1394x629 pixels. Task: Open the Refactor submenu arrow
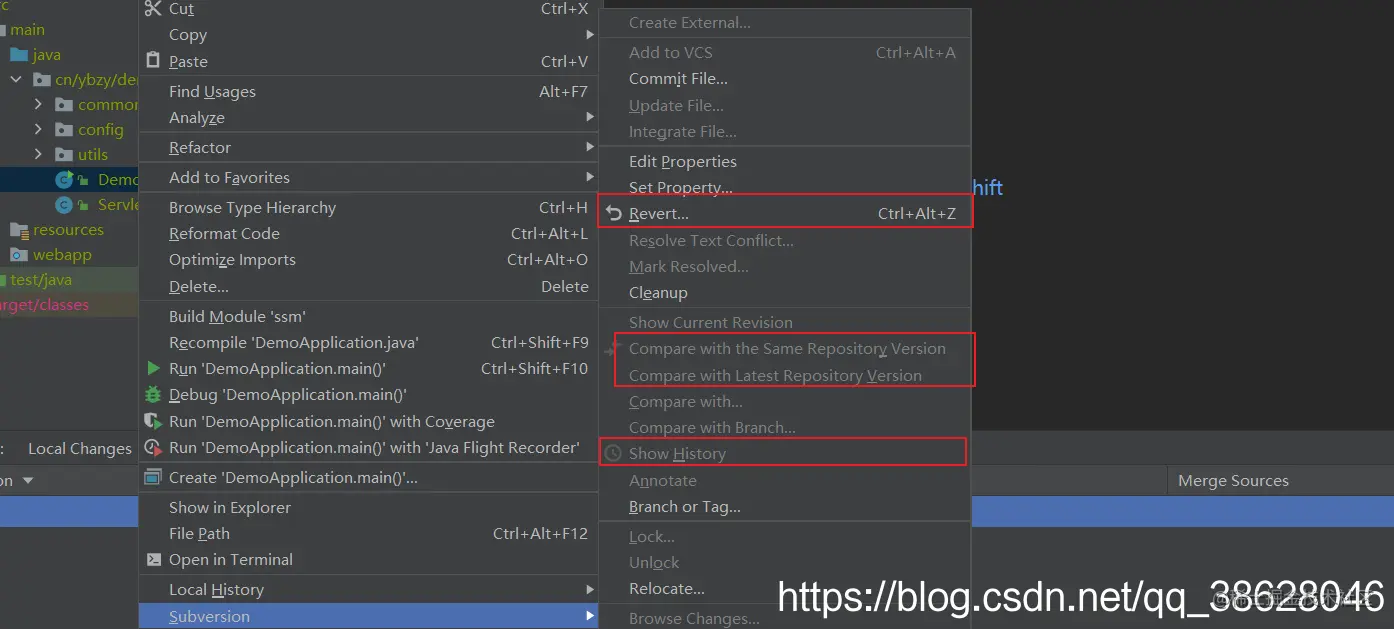pos(590,148)
